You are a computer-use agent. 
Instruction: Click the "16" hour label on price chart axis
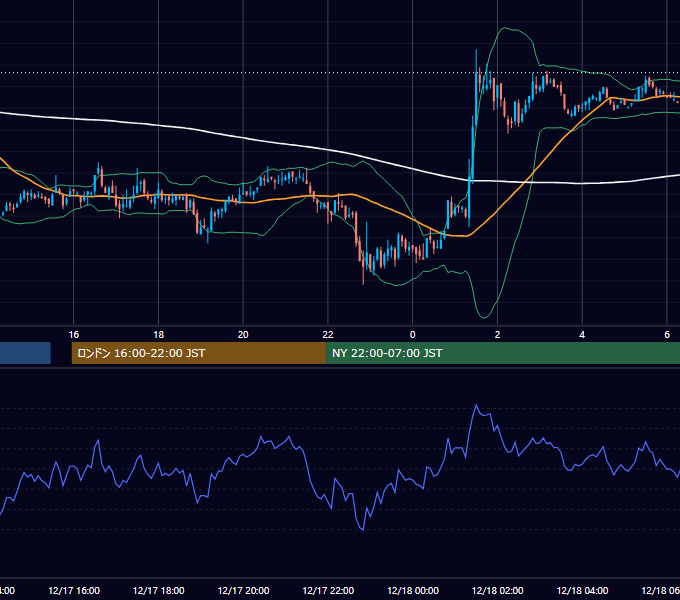click(74, 335)
